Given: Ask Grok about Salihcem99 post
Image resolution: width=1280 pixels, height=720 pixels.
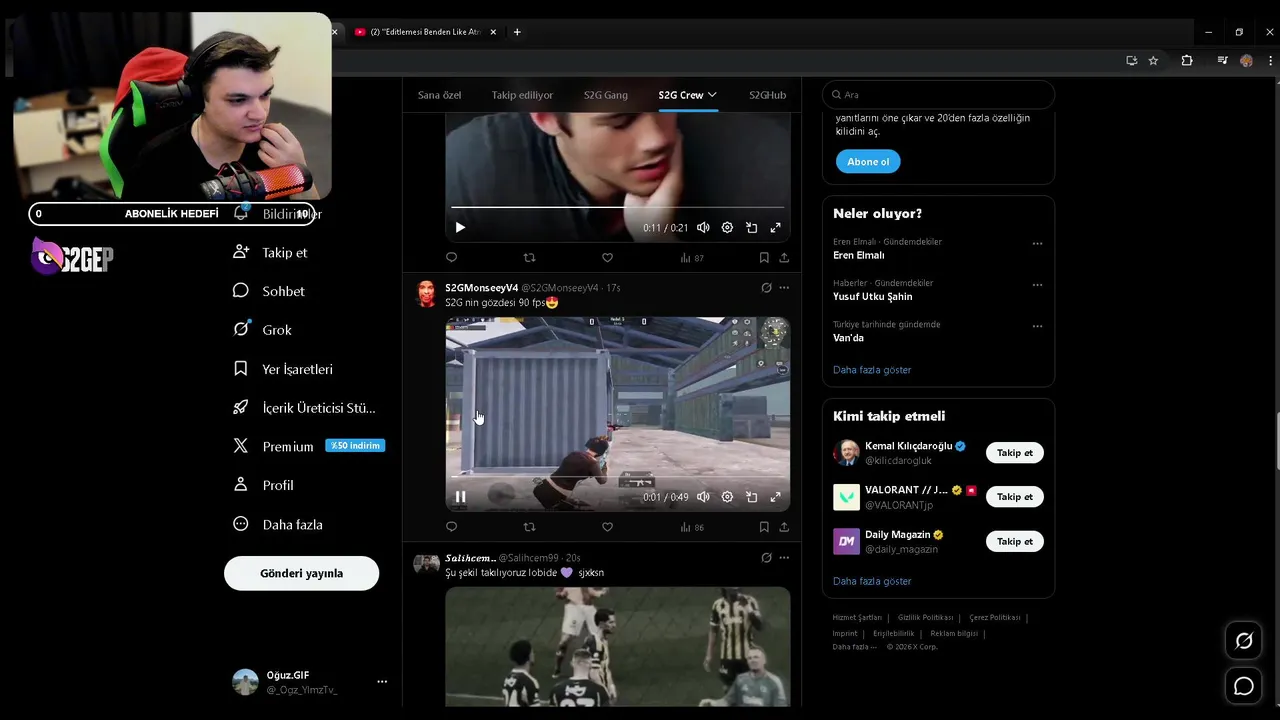Looking at the screenshot, I should (766, 558).
